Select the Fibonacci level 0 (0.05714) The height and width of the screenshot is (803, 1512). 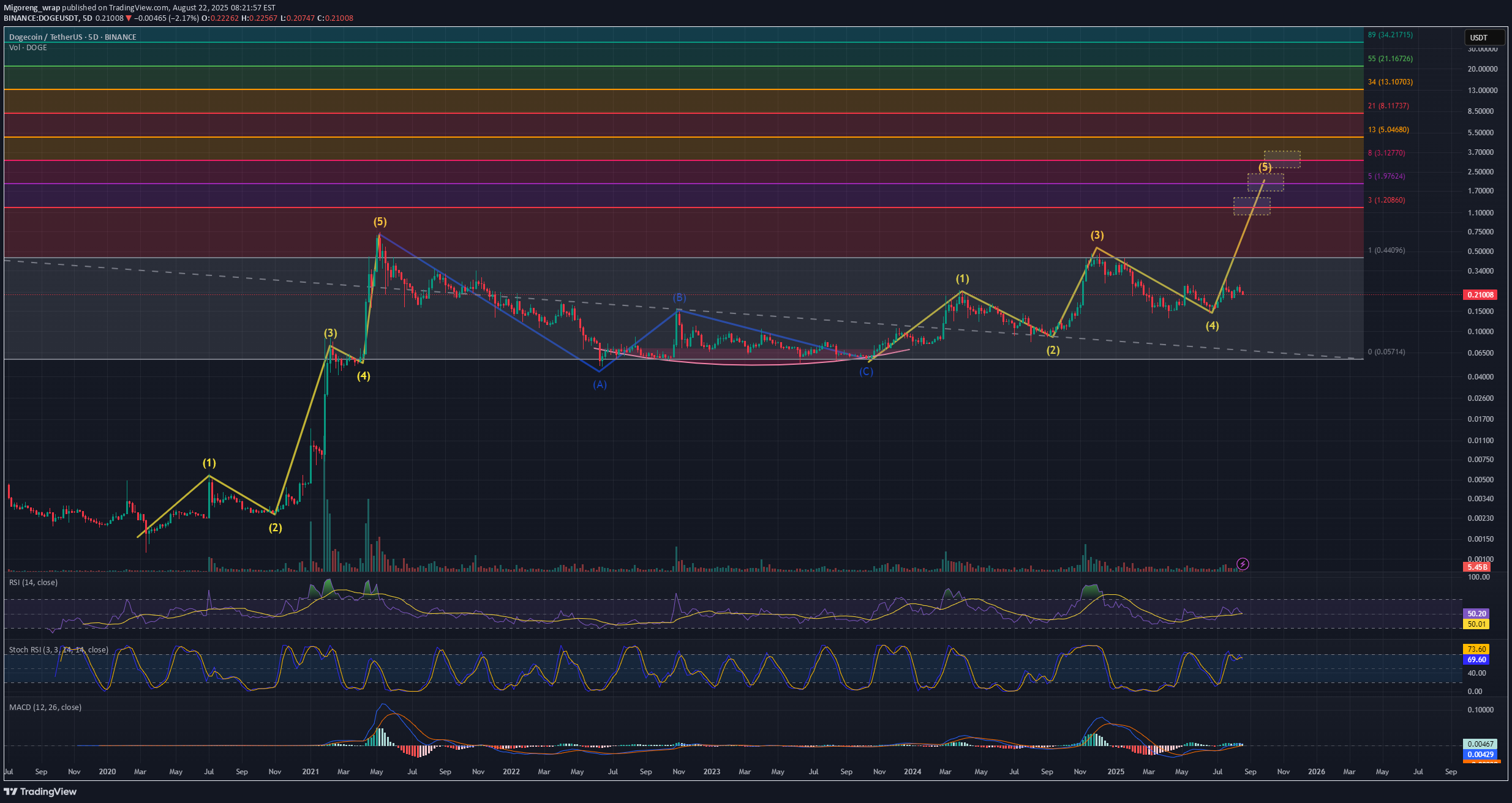coord(1386,352)
